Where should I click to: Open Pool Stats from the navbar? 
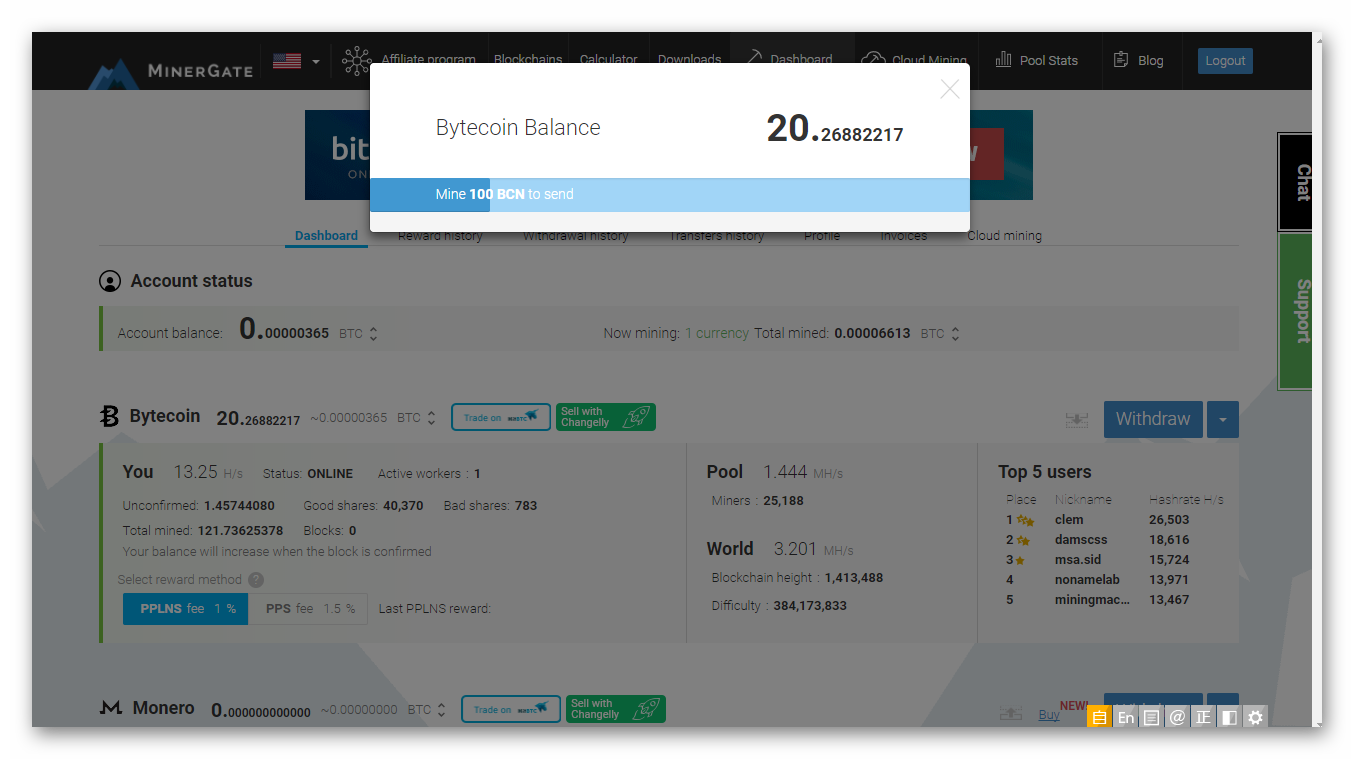(x=1037, y=60)
